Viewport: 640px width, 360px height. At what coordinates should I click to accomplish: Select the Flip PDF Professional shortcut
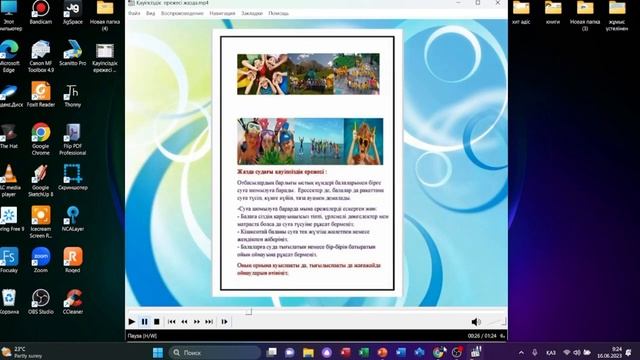point(73,139)
